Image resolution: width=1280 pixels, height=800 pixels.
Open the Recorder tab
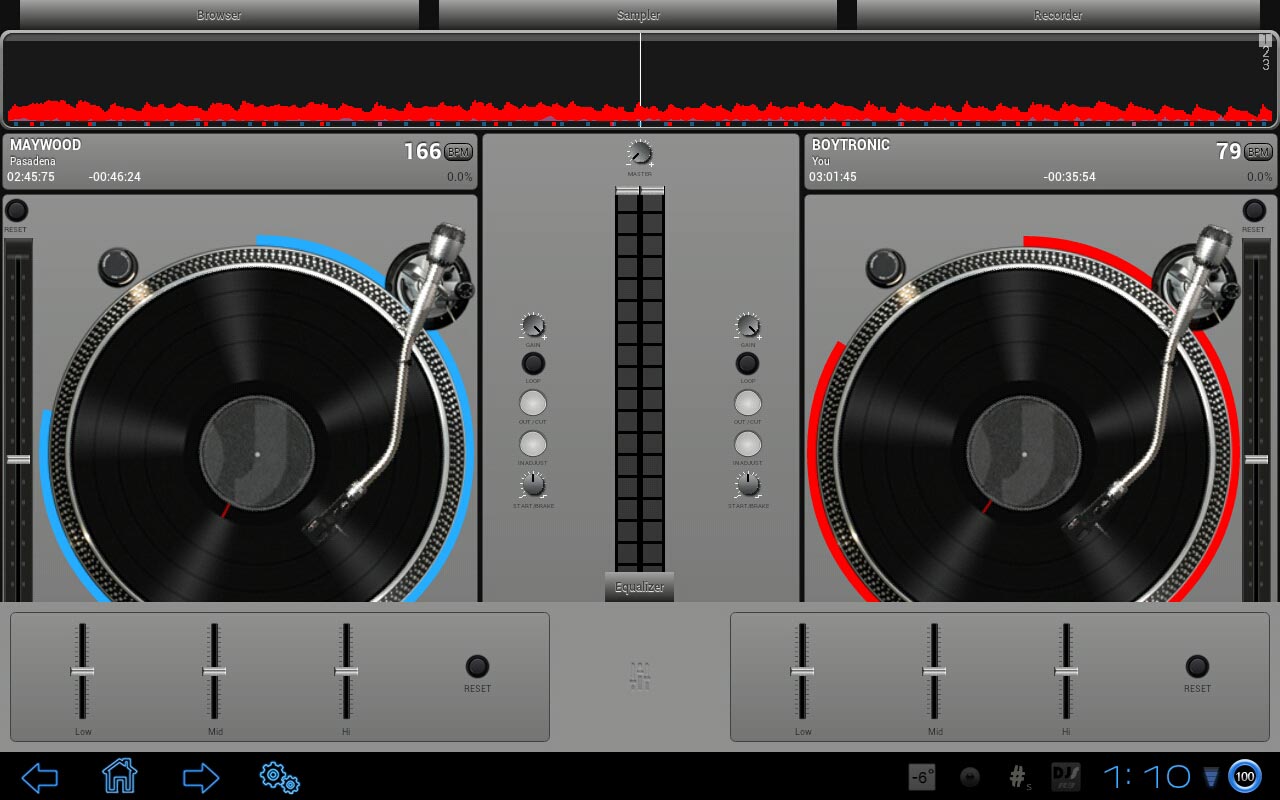click(1058, 14)
